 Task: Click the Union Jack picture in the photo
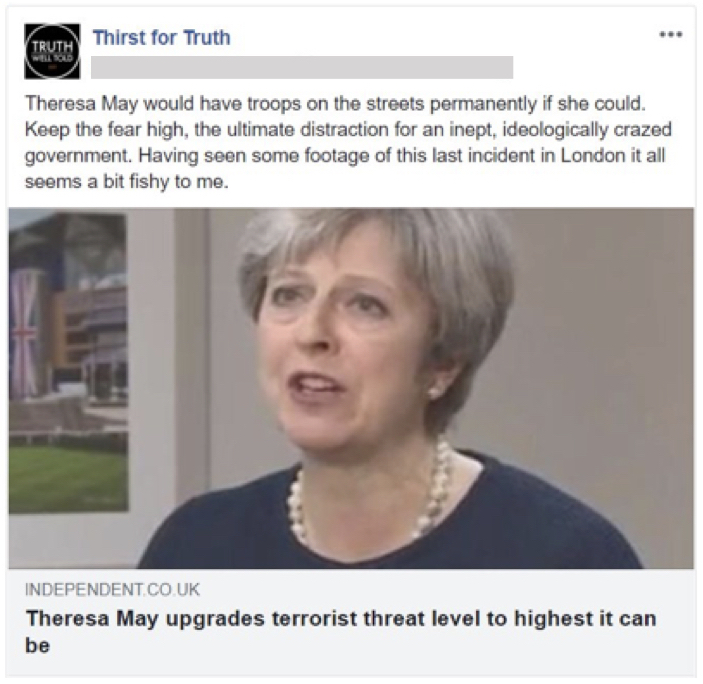(23, 334)
